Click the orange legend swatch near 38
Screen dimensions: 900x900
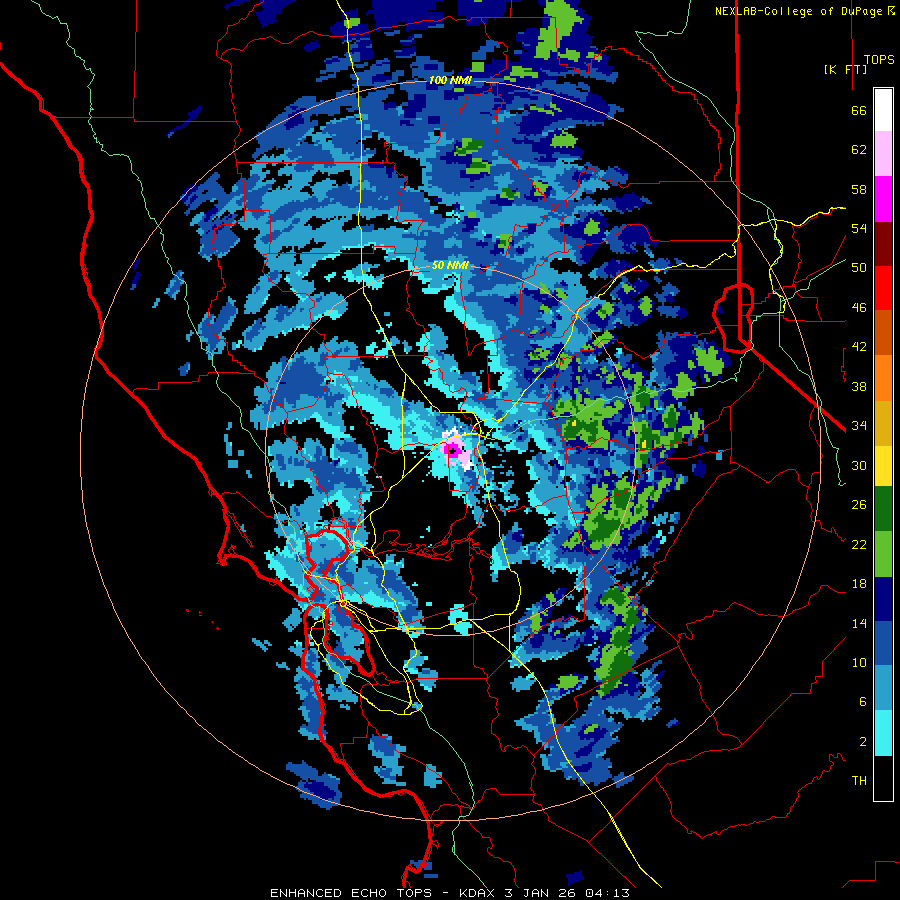pyautogui.click(x=883, y=377)
